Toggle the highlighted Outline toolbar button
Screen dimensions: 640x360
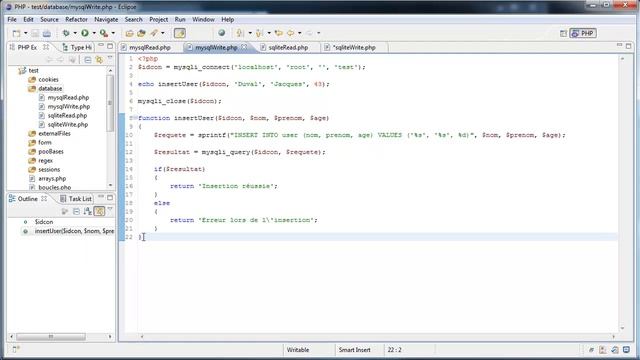(x=99, y=211)
